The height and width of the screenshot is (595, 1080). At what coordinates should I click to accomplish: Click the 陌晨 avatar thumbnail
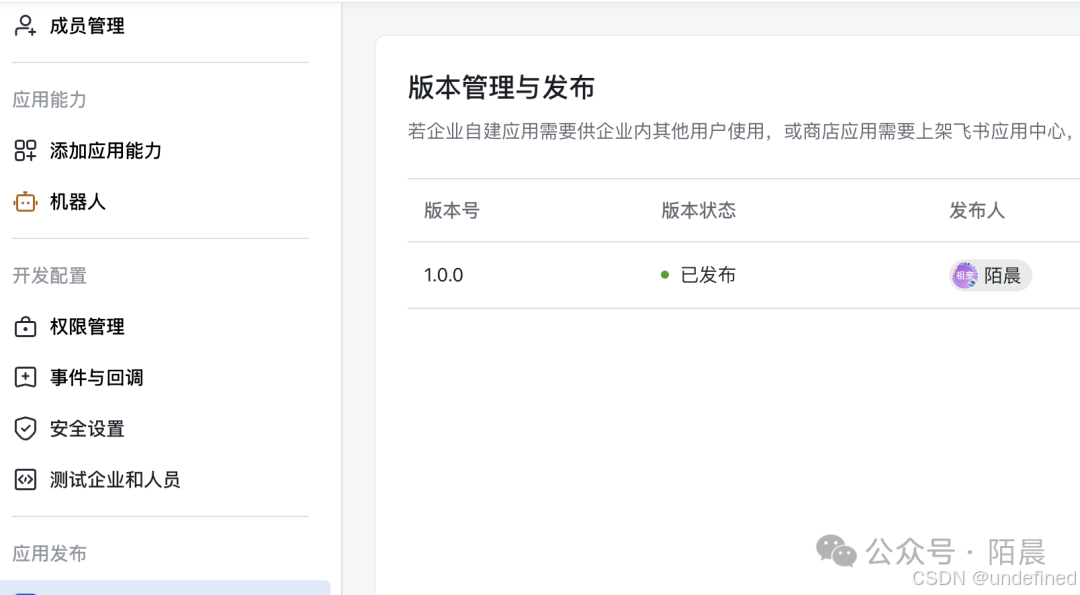coord(965,275)
